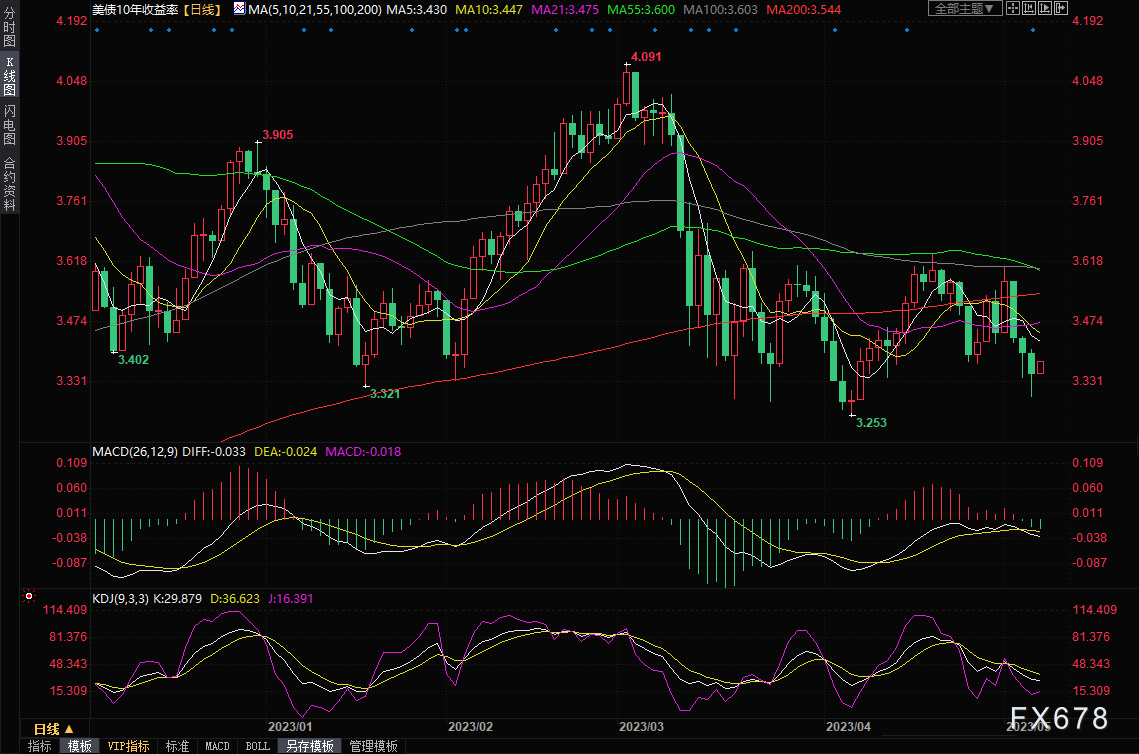The image size is (1139, 754).
Task: Select the BOLL template tab
Action: 257,746
